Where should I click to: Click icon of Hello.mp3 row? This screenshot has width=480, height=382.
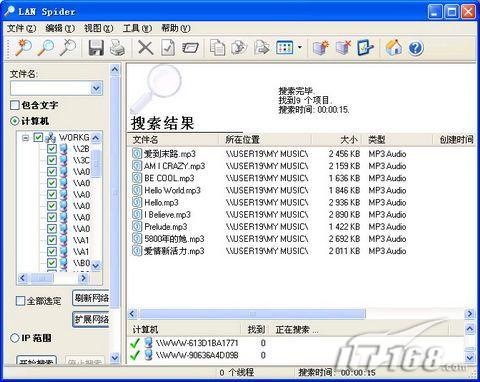137,202
